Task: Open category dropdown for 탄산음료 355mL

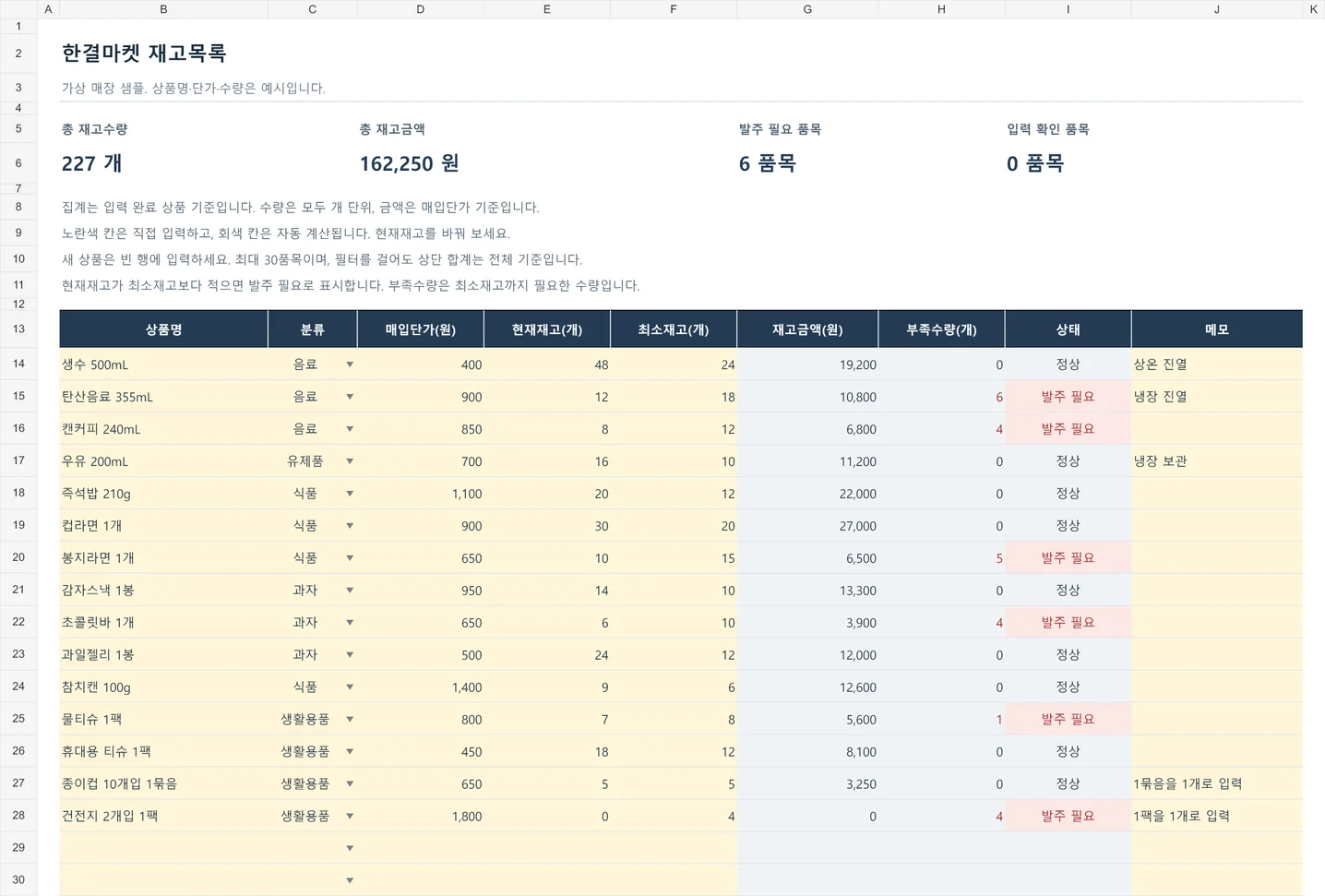Action: coord(350,397)
